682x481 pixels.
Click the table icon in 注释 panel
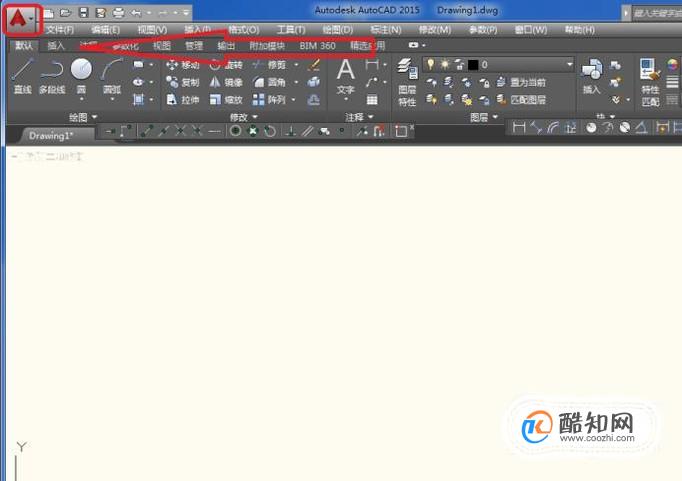[372, 100]
